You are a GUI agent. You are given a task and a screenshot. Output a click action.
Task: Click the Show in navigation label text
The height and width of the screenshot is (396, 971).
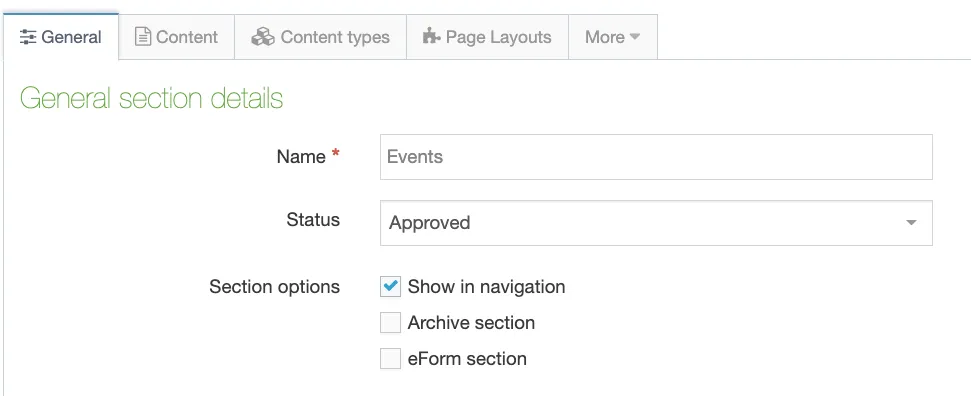point(486,287)
